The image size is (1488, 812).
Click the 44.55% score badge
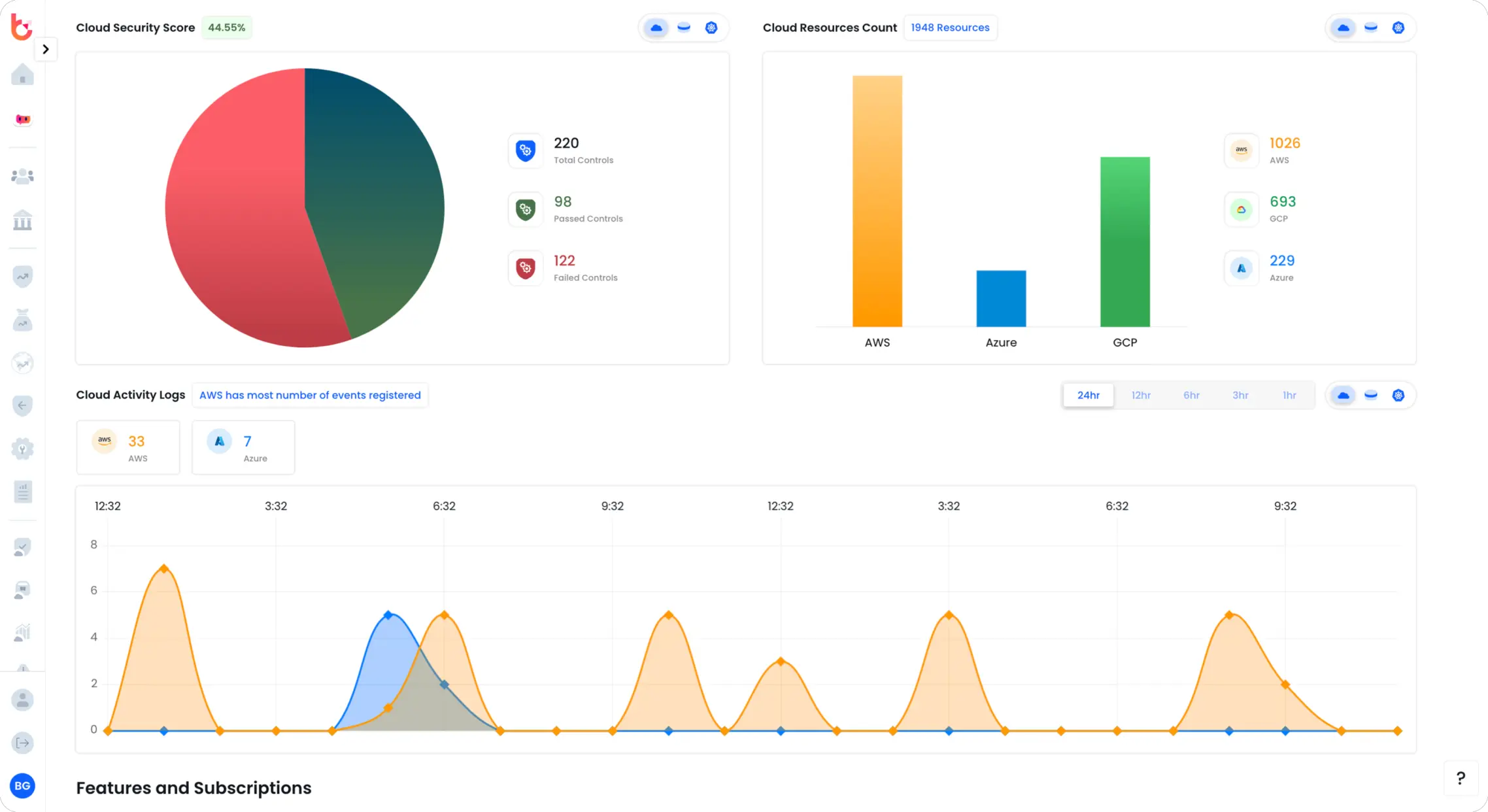pos(226,27)
